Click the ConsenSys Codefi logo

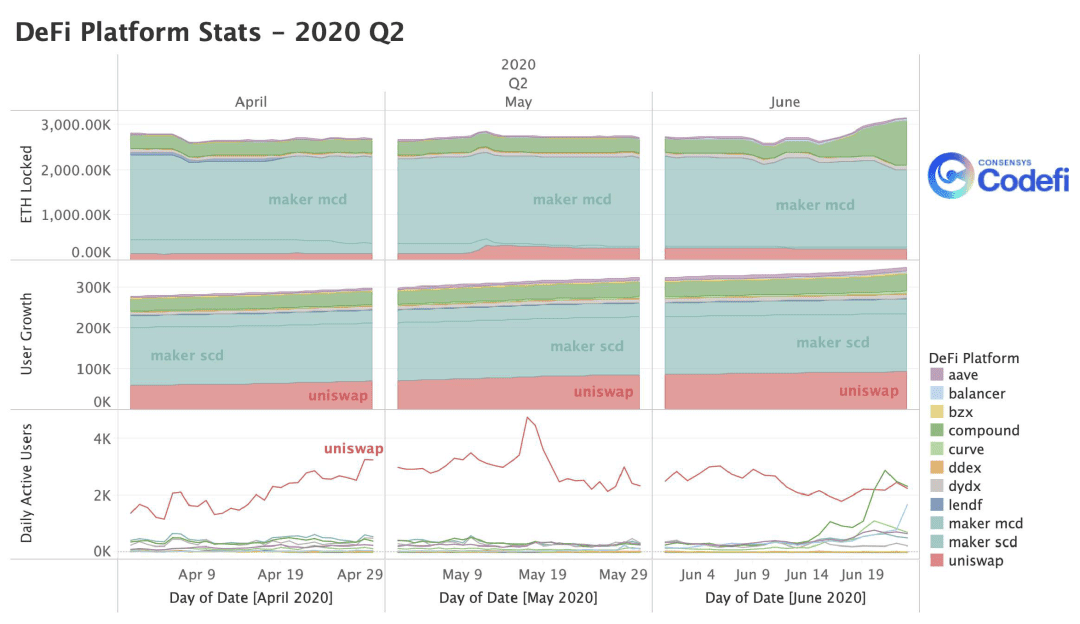pyautogui.click(x=998, y=176)
